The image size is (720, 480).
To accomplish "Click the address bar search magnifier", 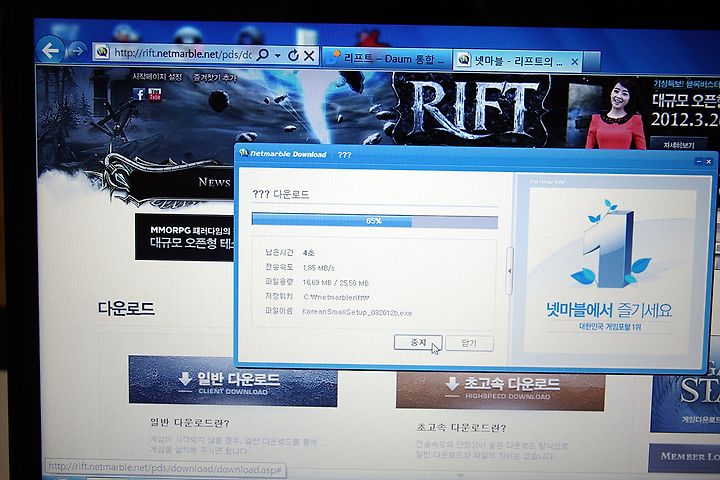I will (263, 55).
